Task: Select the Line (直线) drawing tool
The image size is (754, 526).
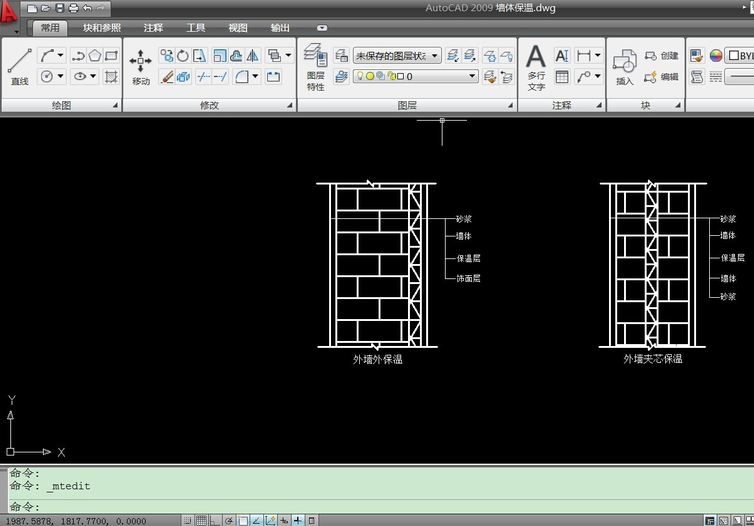Action: click(x=20, y=66)
